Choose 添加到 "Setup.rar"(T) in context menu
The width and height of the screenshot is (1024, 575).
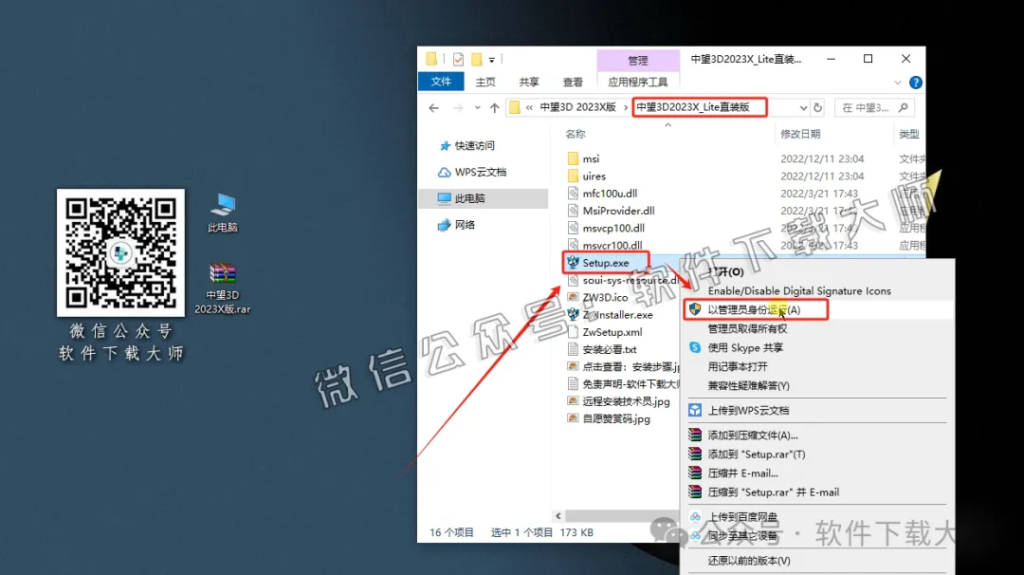(x=756, y=454)
